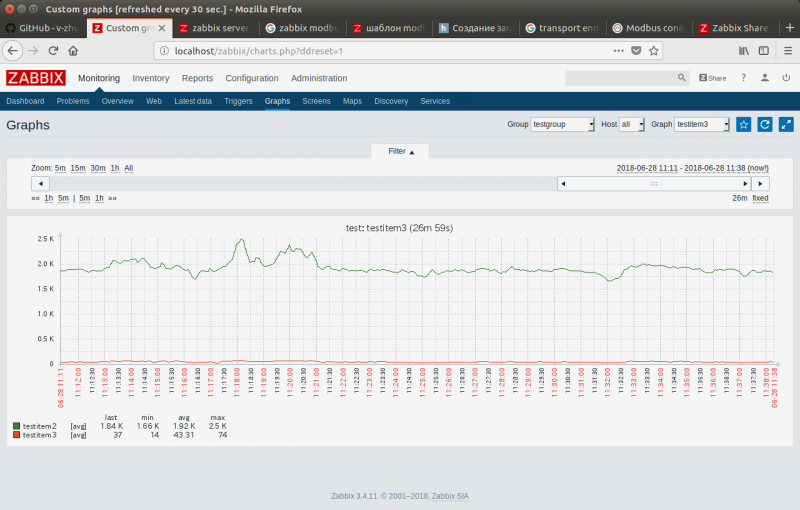Click the All zoom link
This screenshot has width=800, height=510.
(128, 168)
